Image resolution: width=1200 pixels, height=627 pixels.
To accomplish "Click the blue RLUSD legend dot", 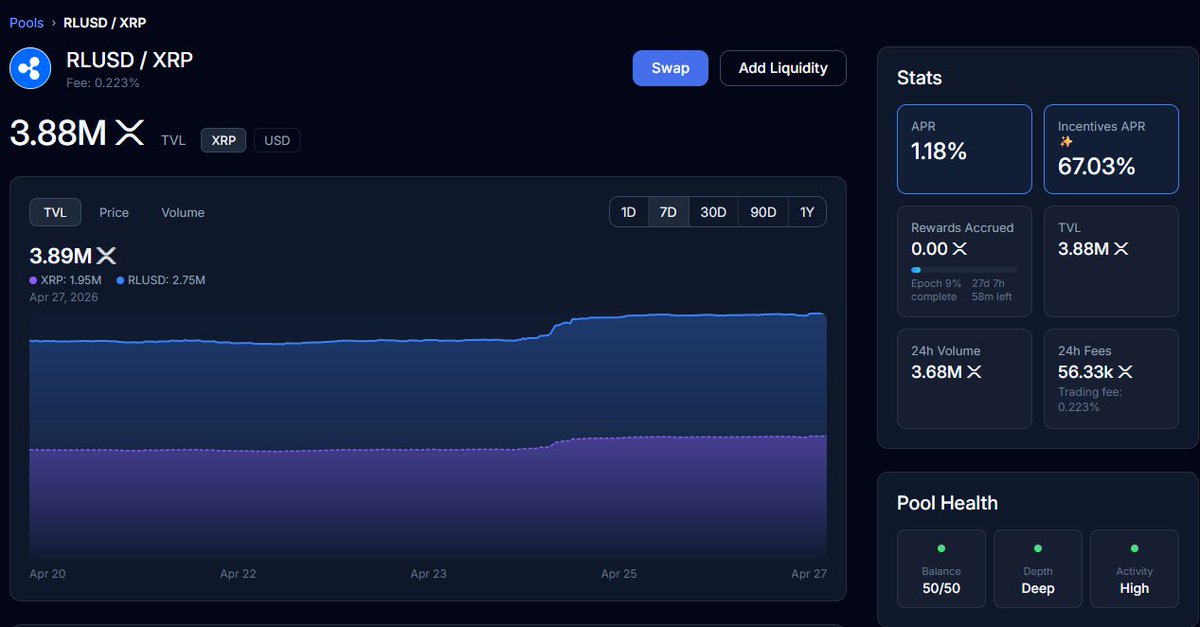I will pyautogui.click(x=121, y=281).
